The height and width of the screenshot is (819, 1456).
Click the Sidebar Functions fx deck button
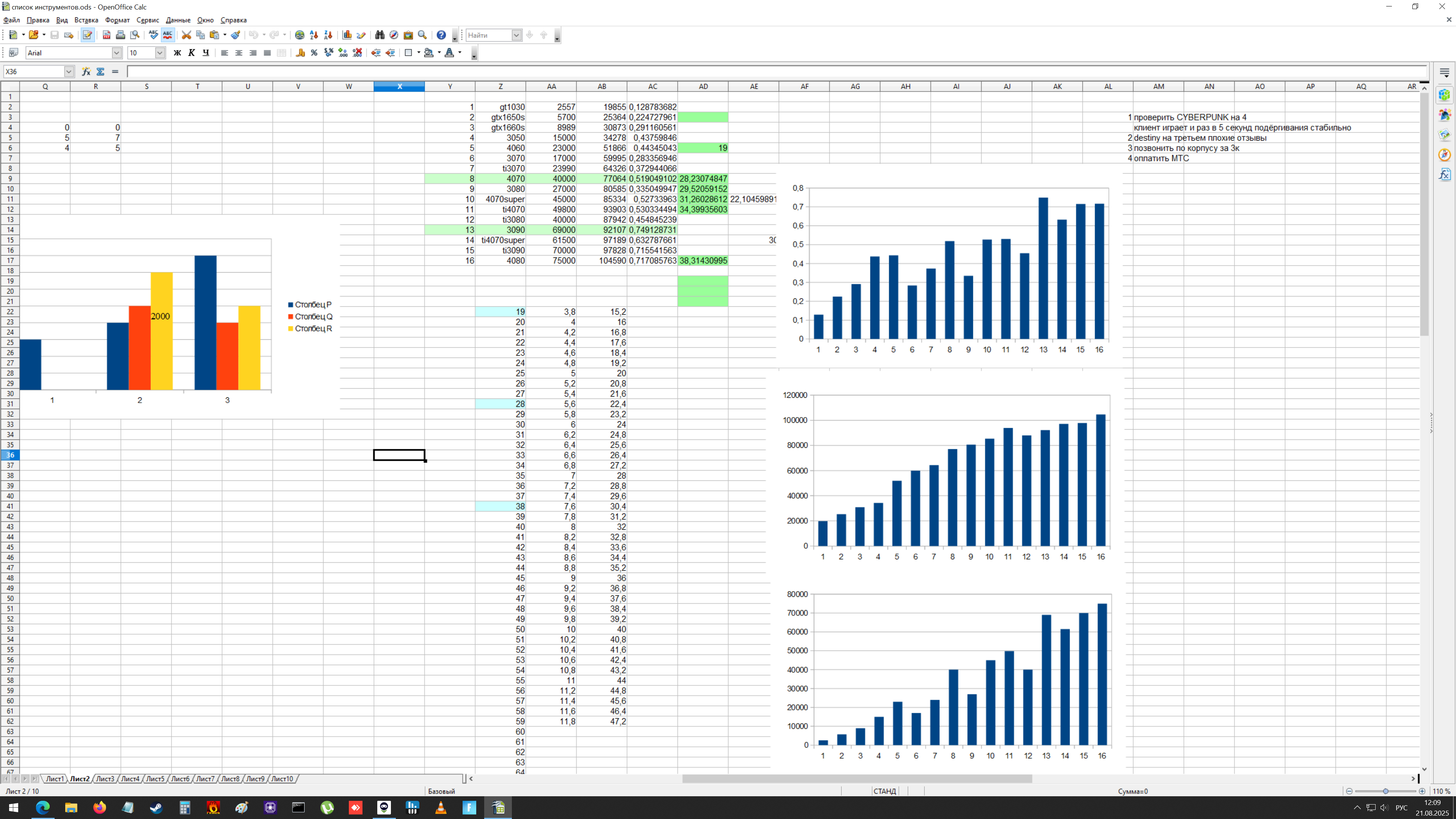(x=1444, y=174)
